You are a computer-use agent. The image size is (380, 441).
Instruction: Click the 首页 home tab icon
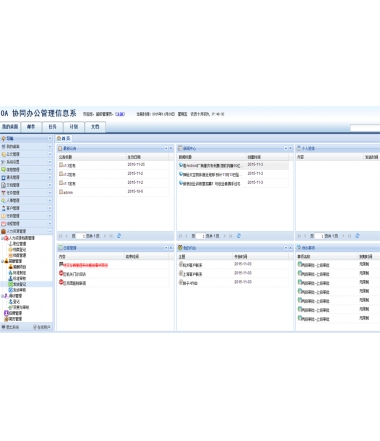[59, 138]
